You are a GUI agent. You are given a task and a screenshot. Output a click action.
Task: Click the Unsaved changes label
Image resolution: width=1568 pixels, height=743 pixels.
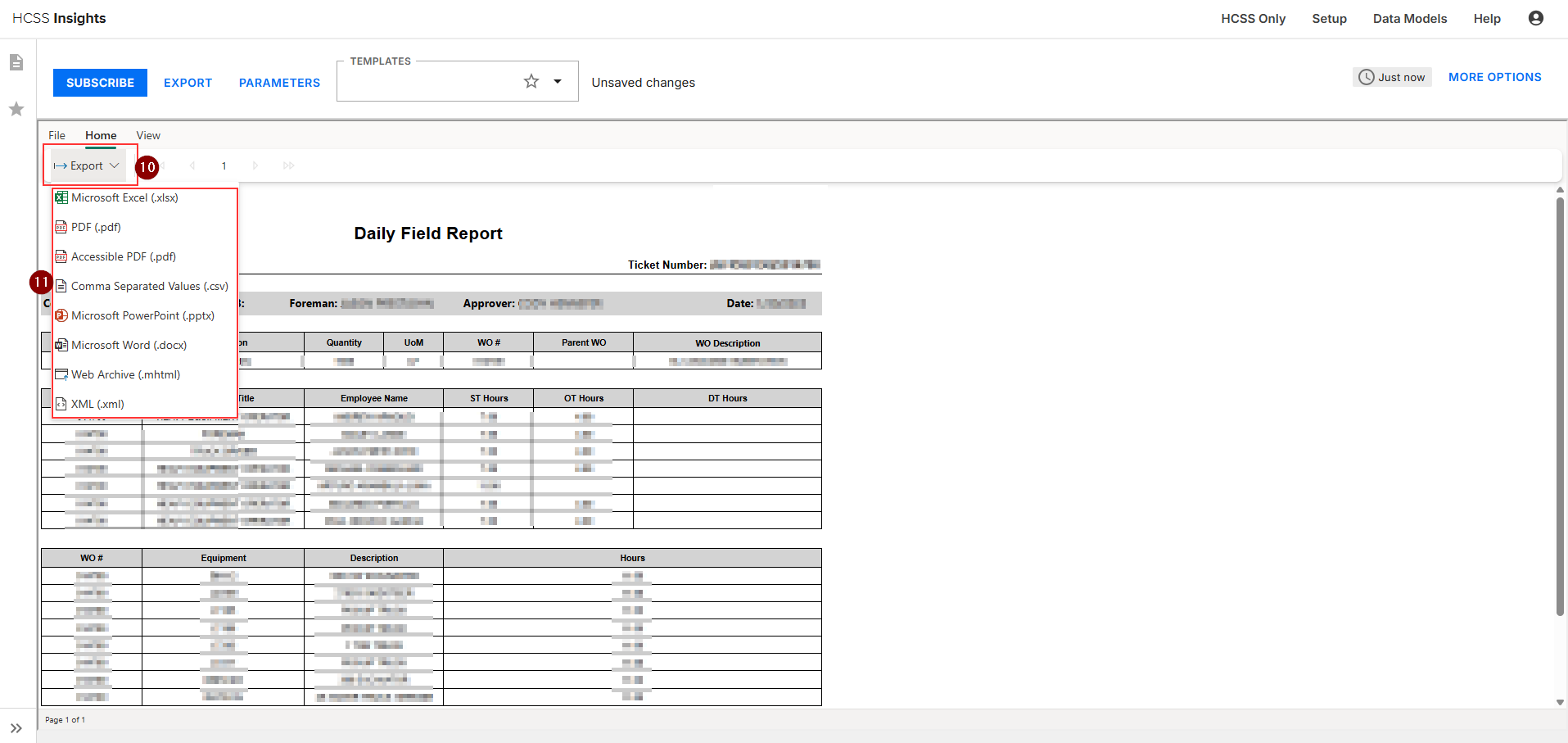[643, 83]
